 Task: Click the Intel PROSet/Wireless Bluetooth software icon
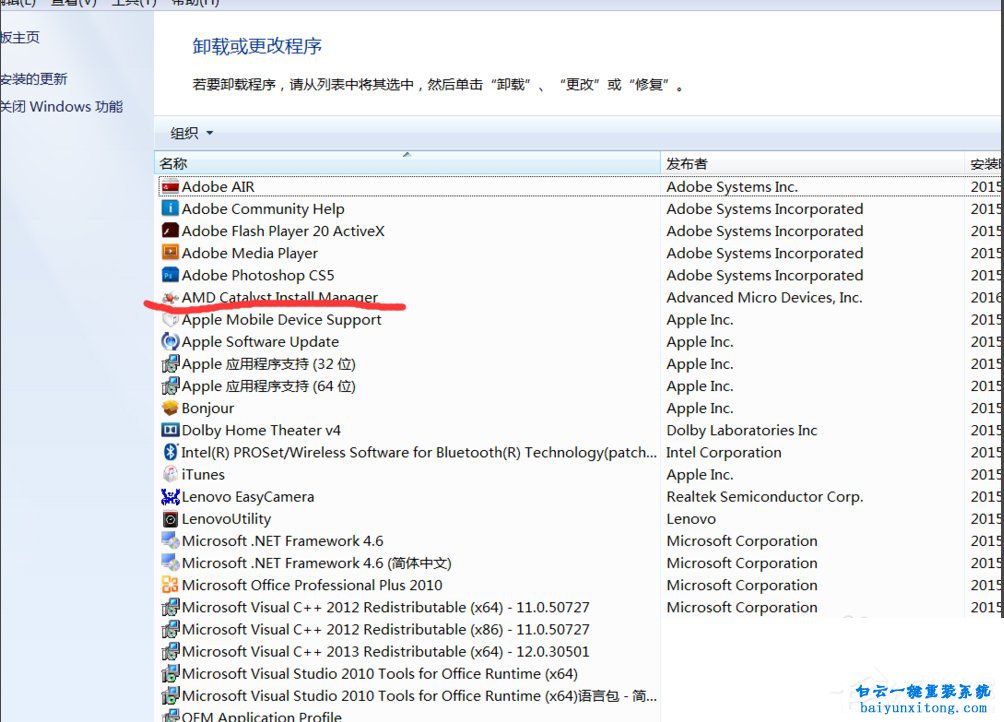click(171, 452)
